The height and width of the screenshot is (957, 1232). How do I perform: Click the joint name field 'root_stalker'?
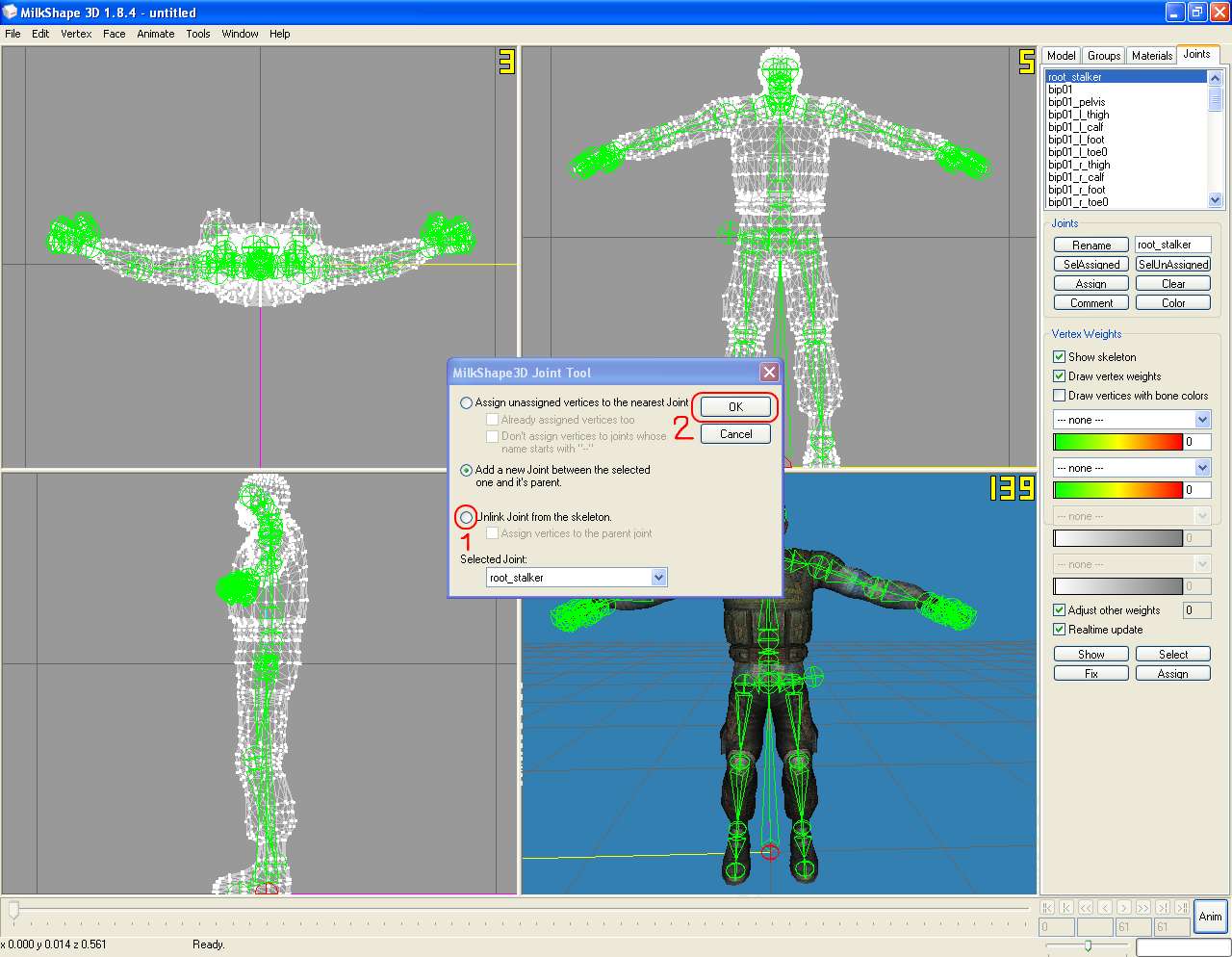[x=1172, y=245]
